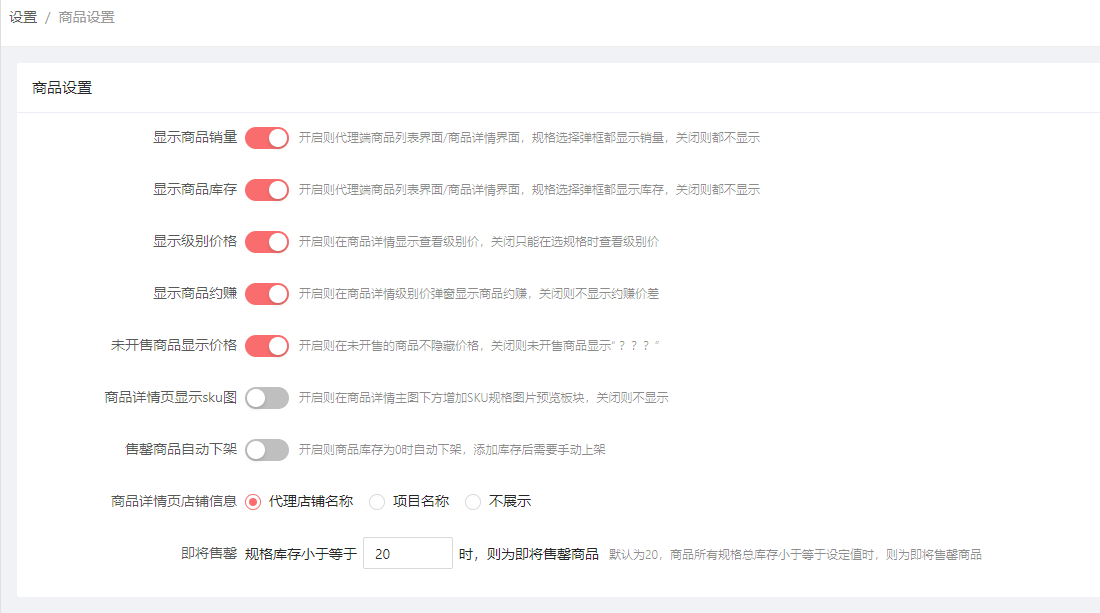Disable the 显示商品销量 toggle switch
The height and width of the screenshot is (613, 1100).
tap(267, 138)
